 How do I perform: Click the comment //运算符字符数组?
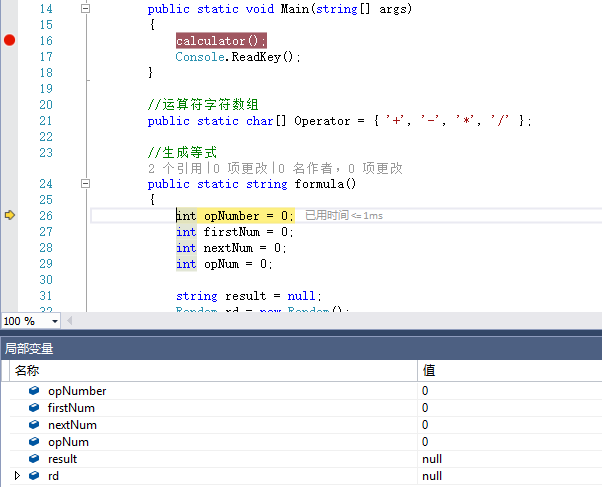coord(203,104)
